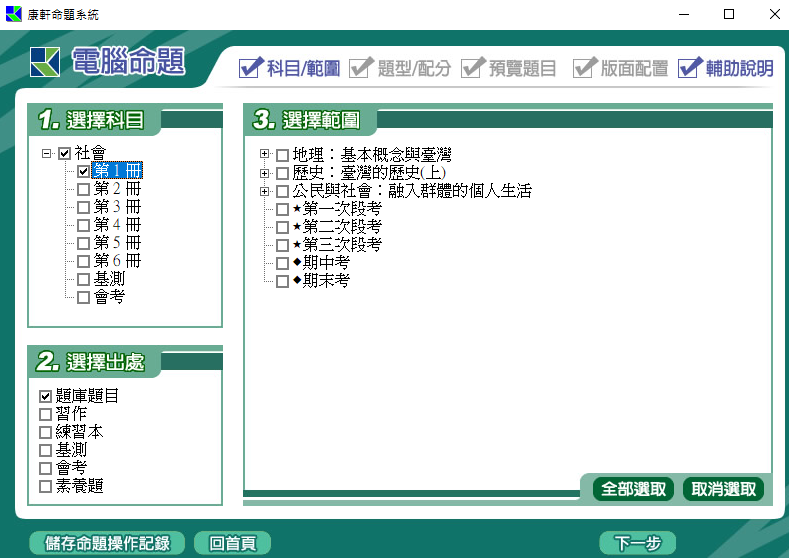Select the 地理：基本概念與臺灣 label
Viewport: 789px width, 558px height.
point(372,154)
